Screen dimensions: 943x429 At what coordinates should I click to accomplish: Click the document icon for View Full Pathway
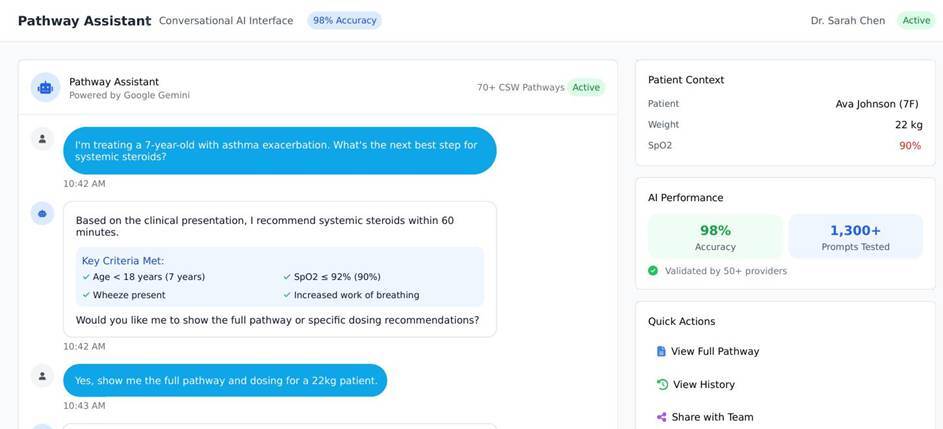[x=661, y=351]
